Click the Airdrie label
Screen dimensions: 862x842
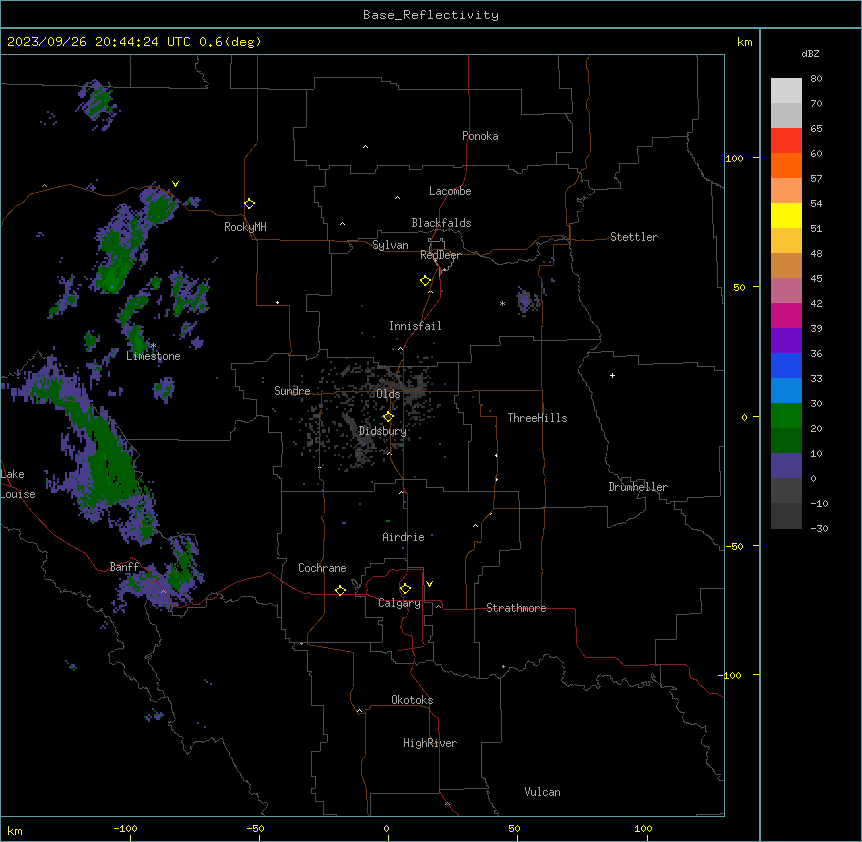point(403,537)
